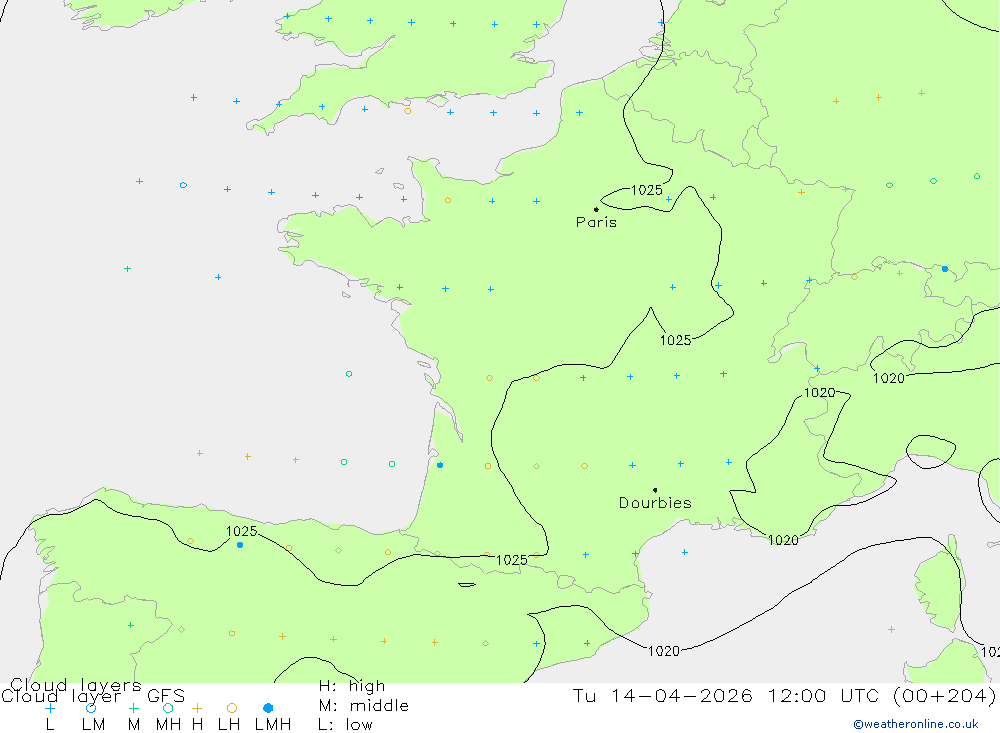
Task: Click the blue circle LM legend symbol
Action: 91,707
